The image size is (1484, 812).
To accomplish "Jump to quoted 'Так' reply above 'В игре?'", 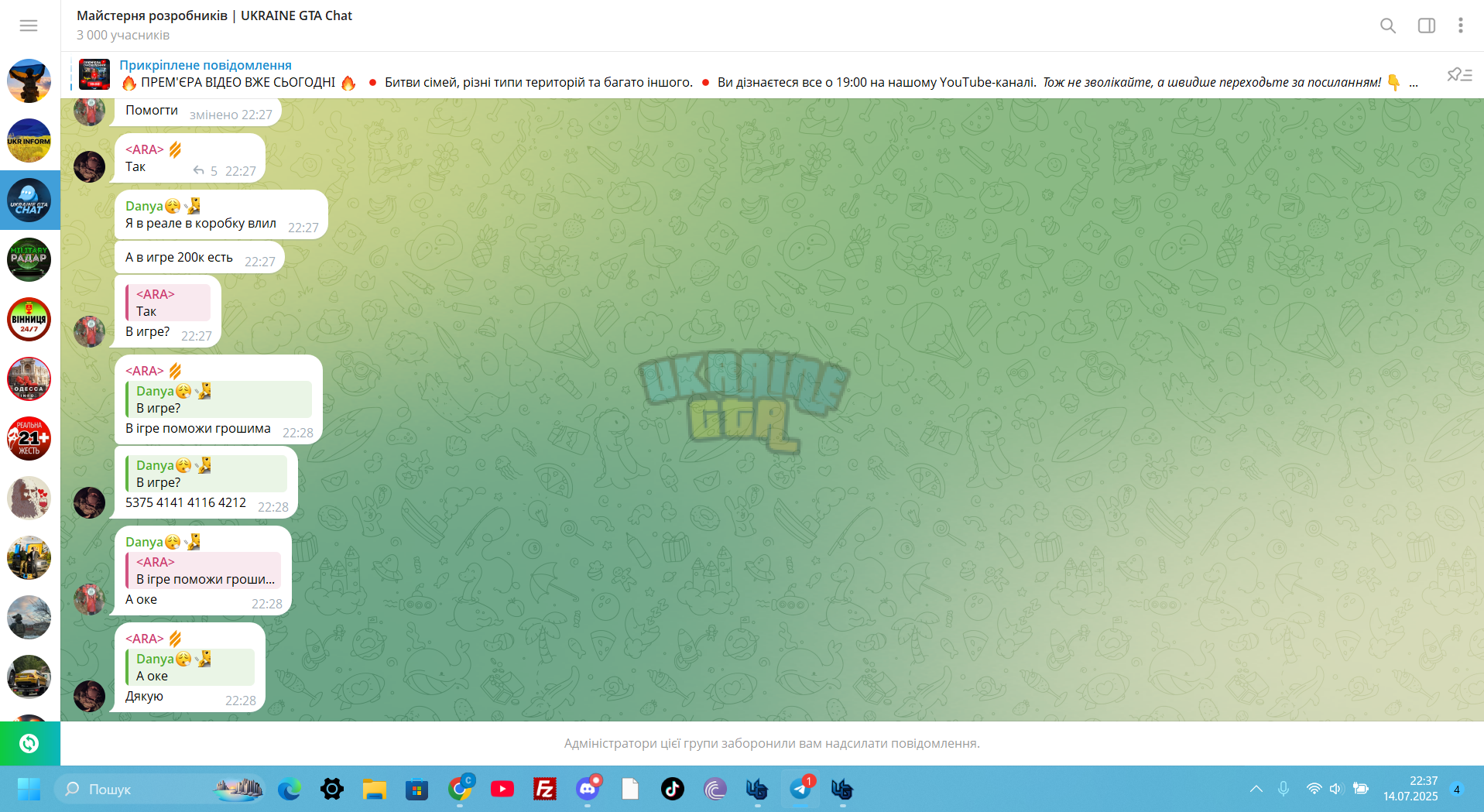I will pos(168,303).
